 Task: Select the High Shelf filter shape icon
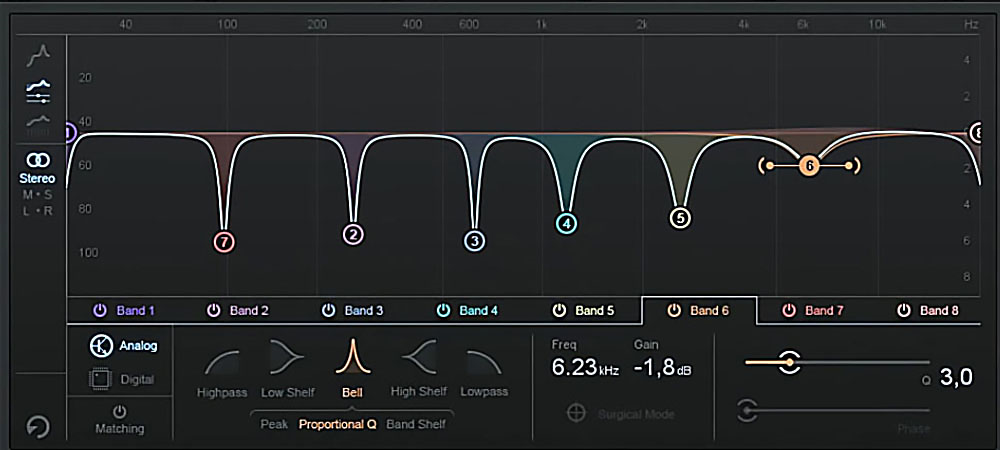tap(418, 358)
